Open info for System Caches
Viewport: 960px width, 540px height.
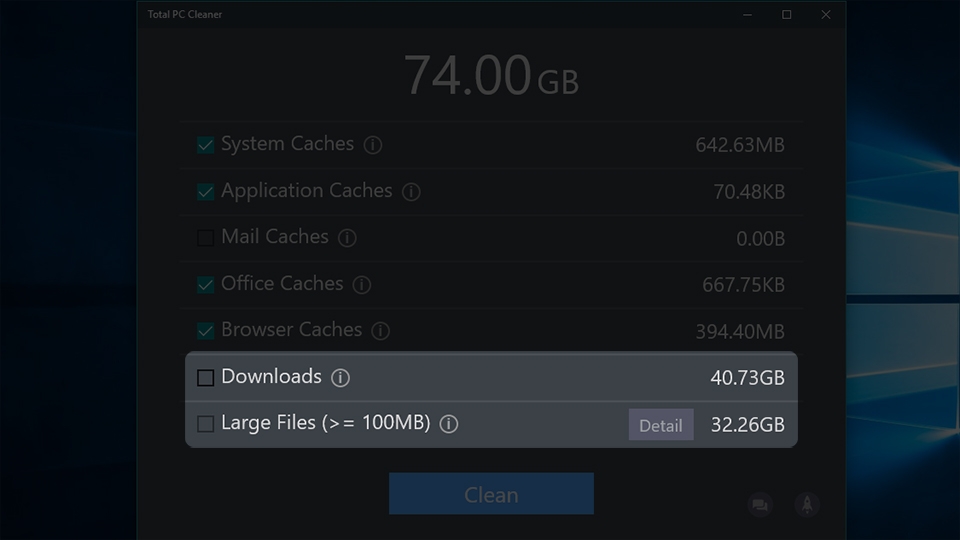[x=372, y=145]
